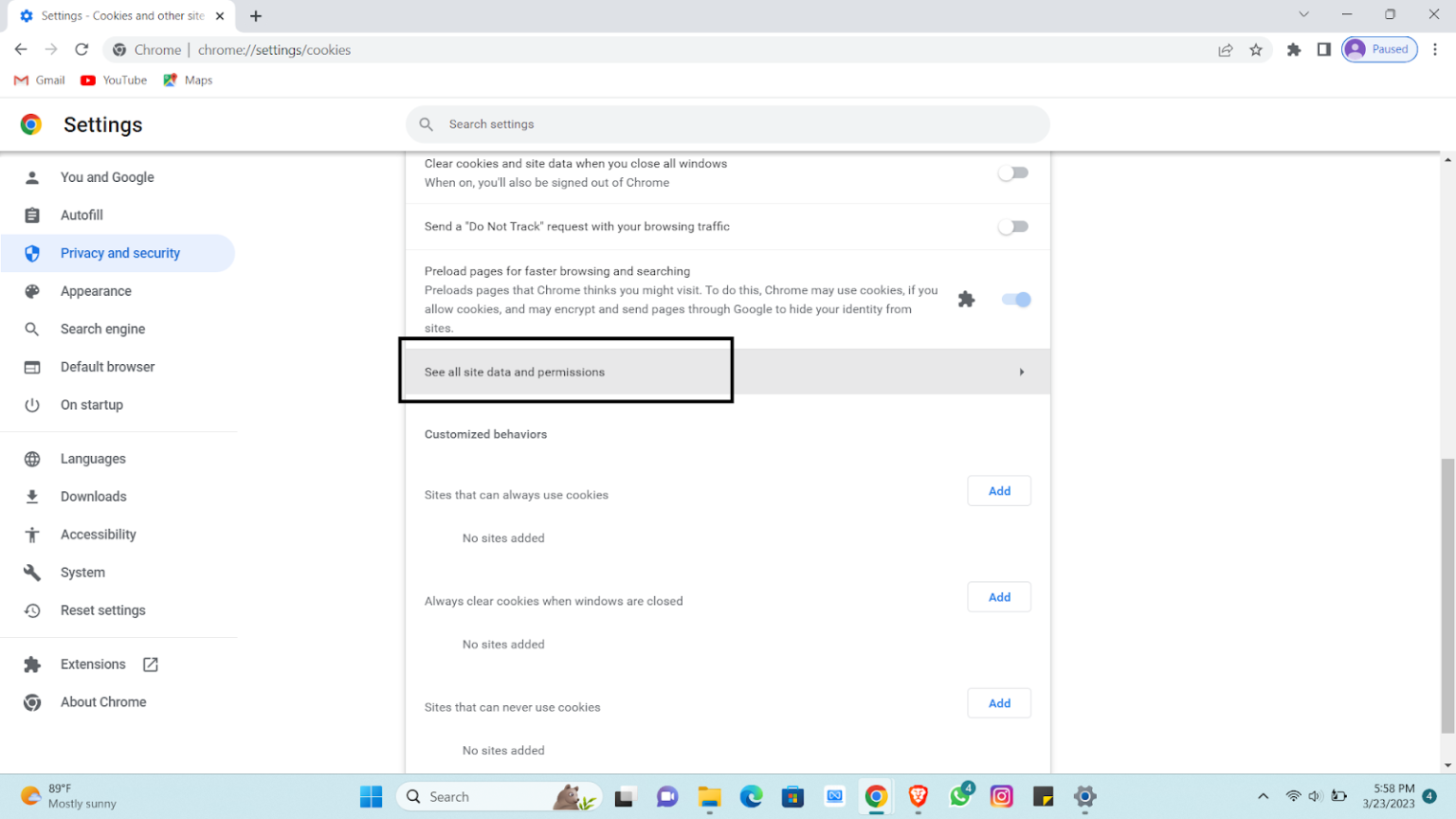Image resolution: width=1456 pixels, height=819 pixels.
Task: Disable Preload pages for faster browsing
Action: (x=1015, y=299)
